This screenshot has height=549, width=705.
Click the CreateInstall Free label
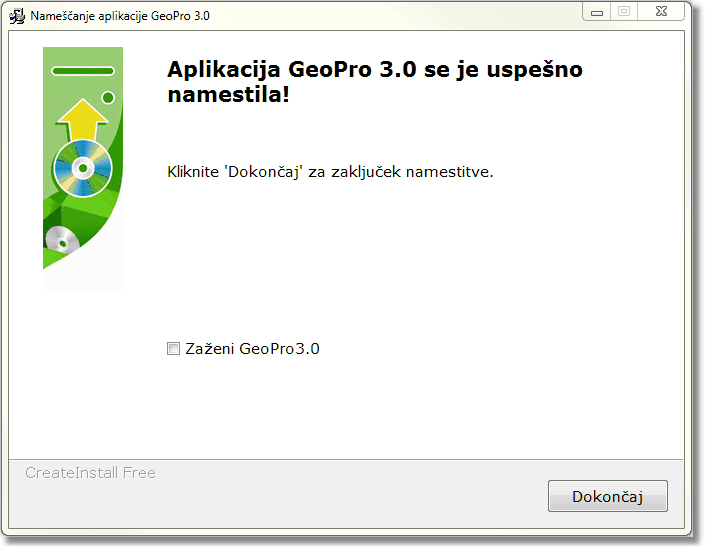tap(90, 473)
